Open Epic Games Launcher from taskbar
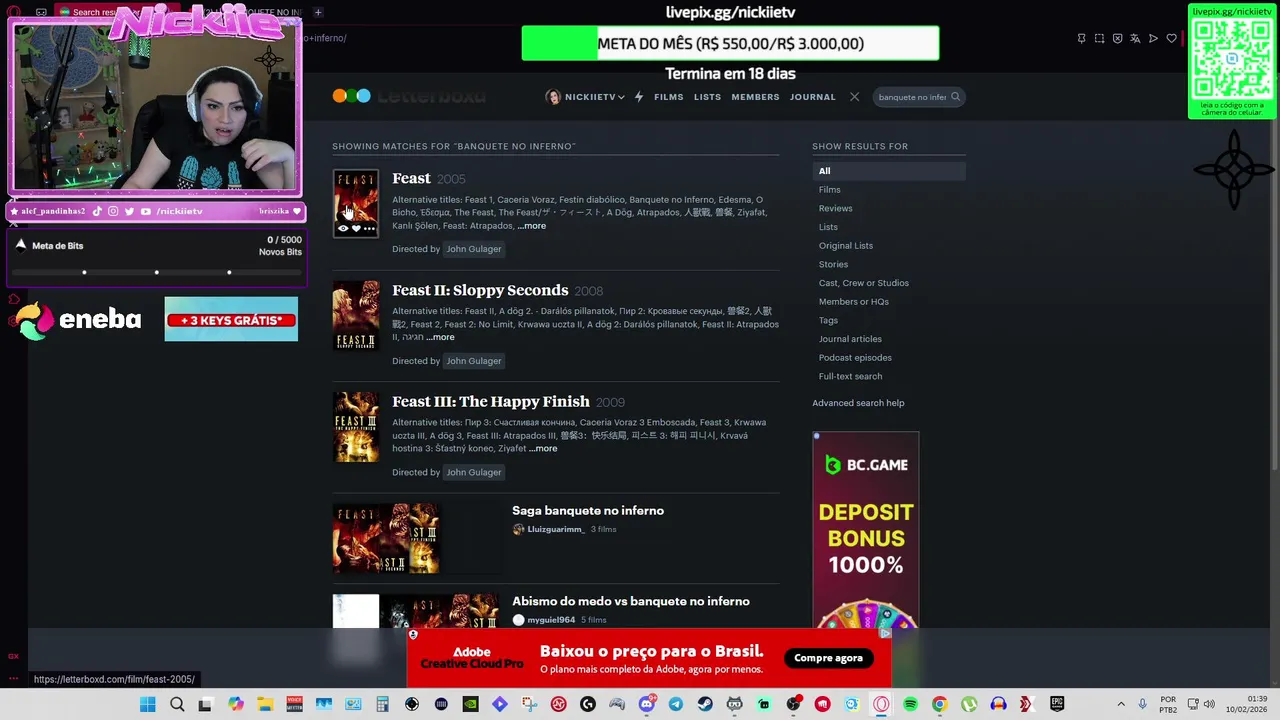 1057,704
